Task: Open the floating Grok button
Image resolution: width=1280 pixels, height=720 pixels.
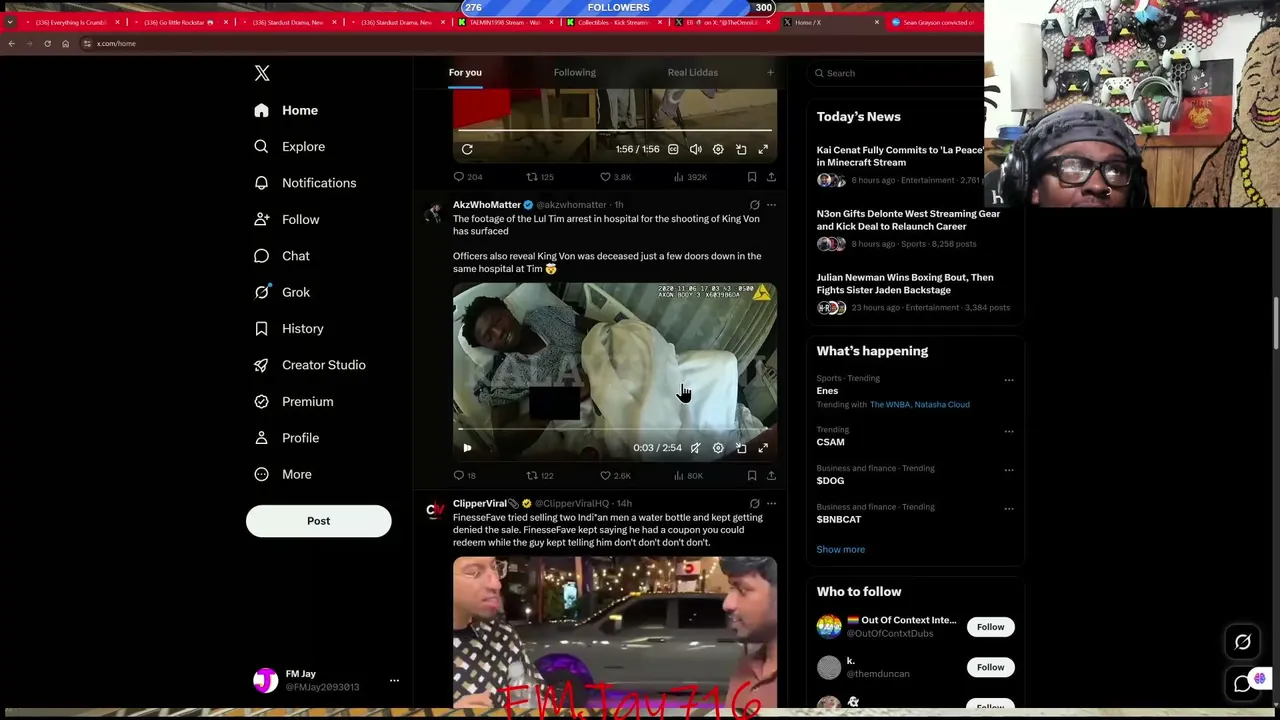Action: tap(1243, 643)
